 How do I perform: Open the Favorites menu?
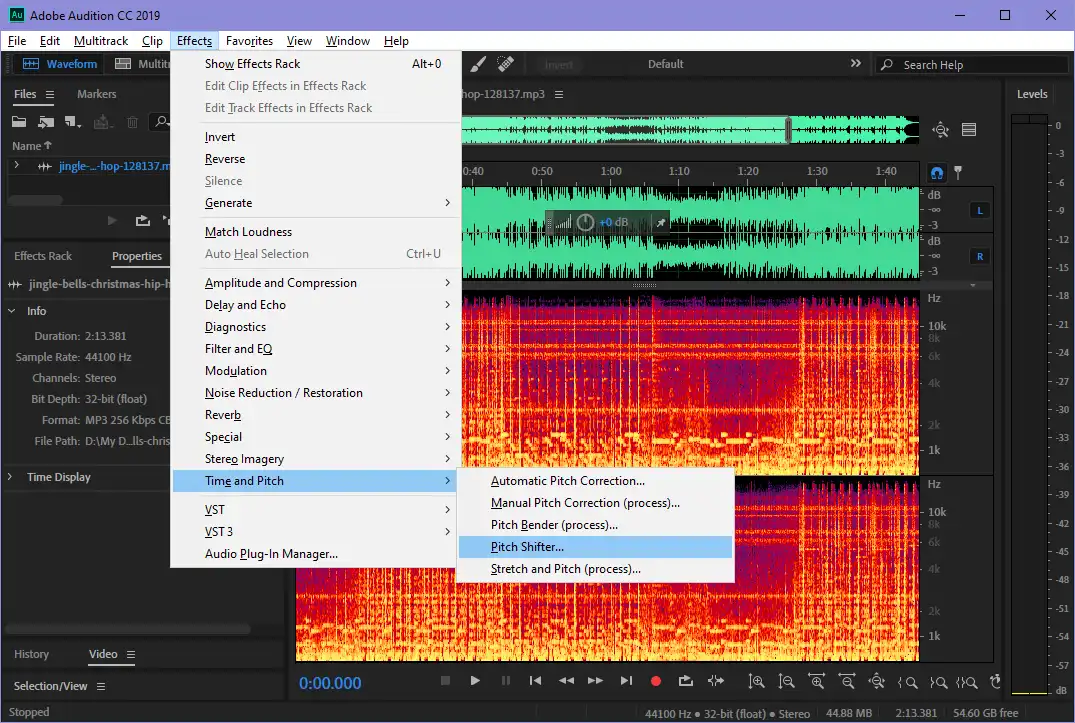[250, 41]
